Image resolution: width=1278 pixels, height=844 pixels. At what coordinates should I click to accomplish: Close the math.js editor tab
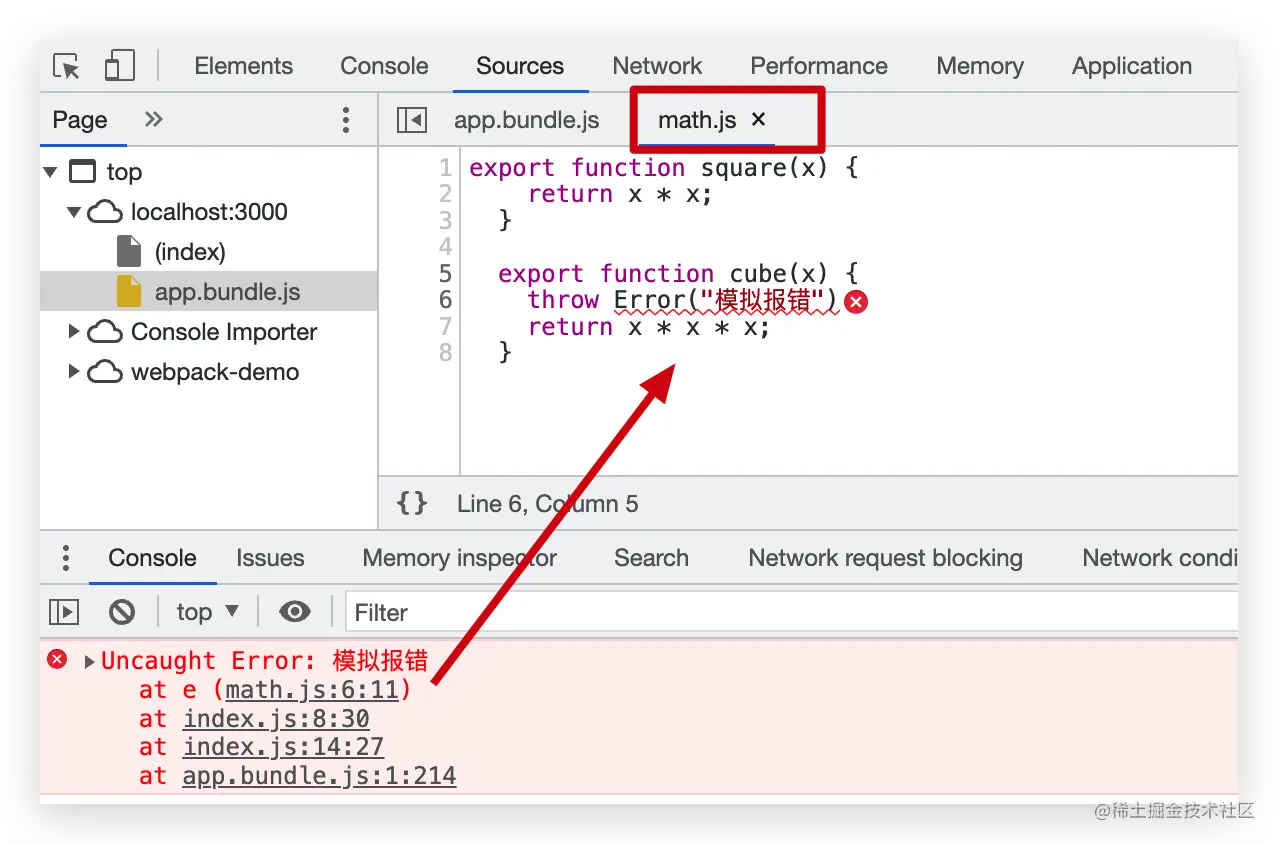coord(758,120)
